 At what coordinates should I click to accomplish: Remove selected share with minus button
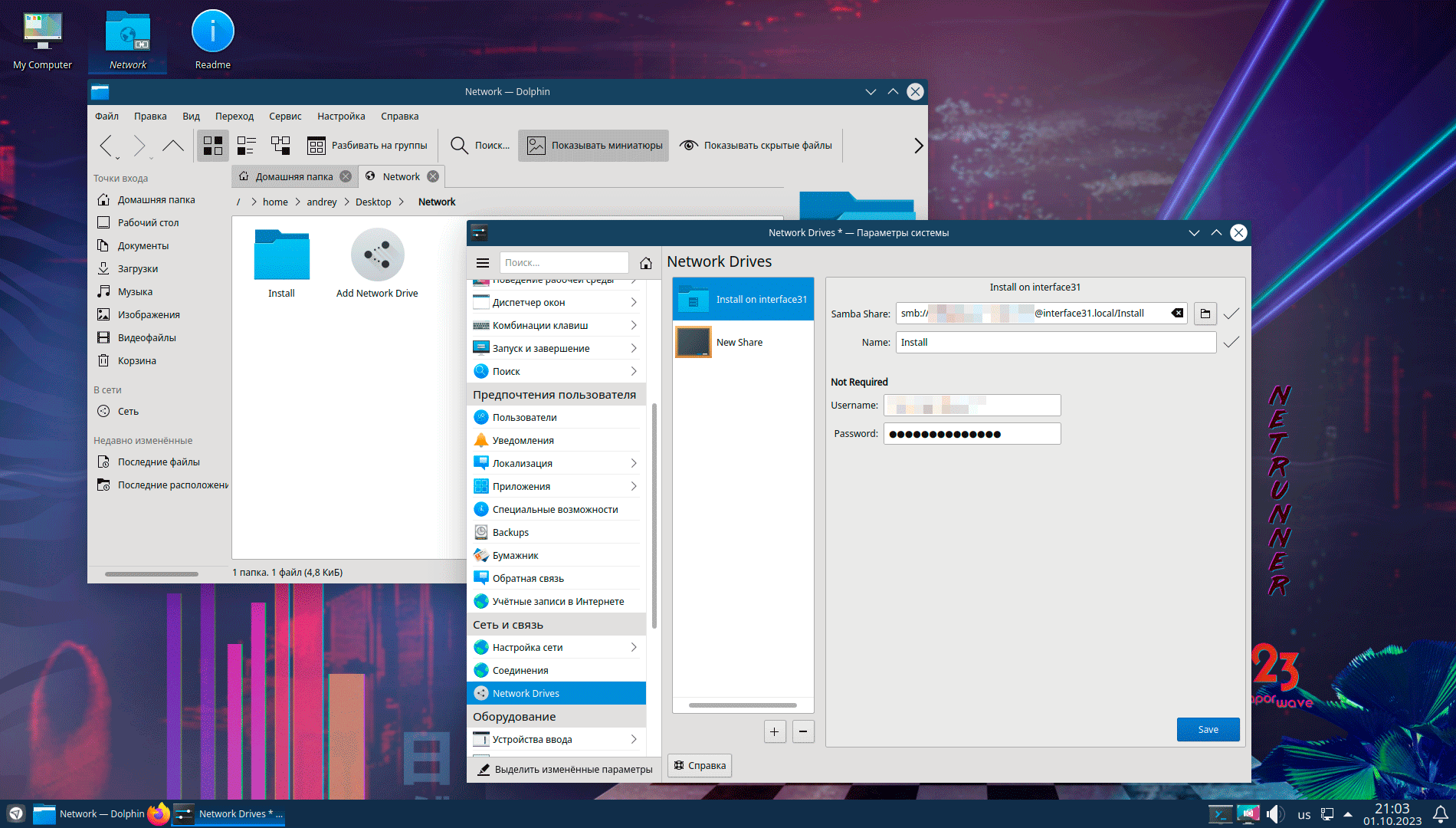[x=802, y=731]
